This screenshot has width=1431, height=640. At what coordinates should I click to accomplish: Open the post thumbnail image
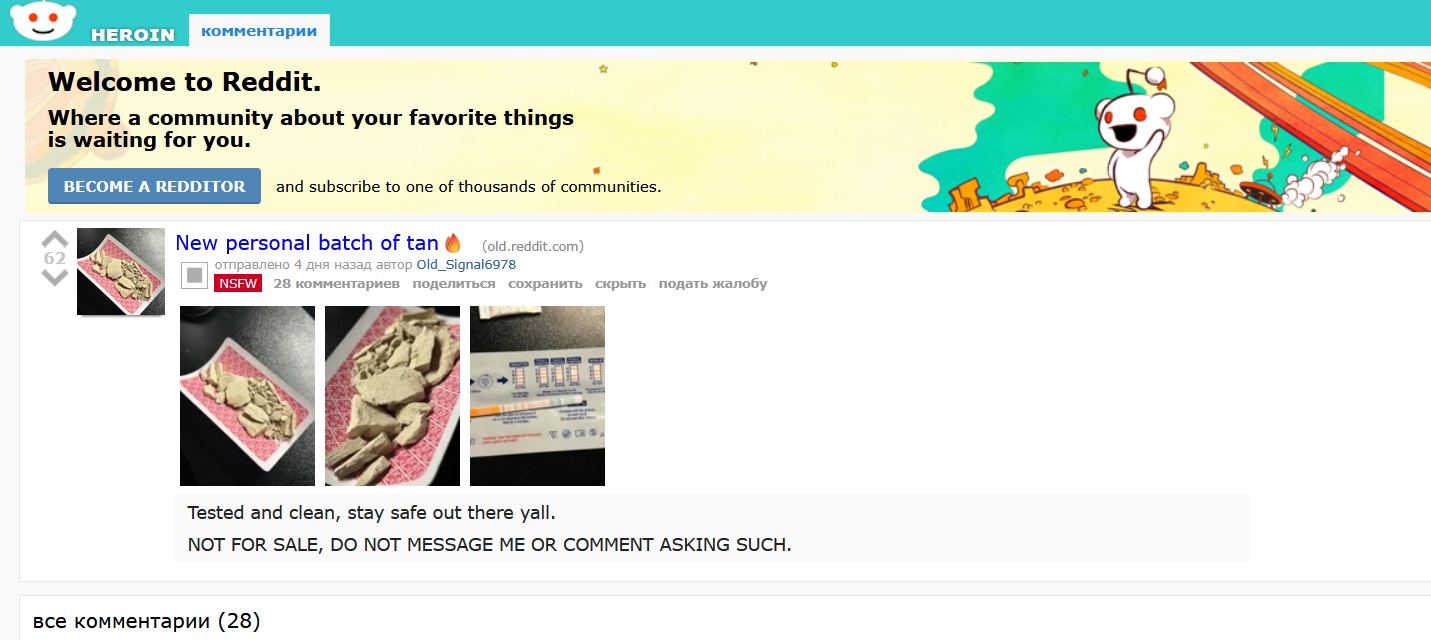121,272
